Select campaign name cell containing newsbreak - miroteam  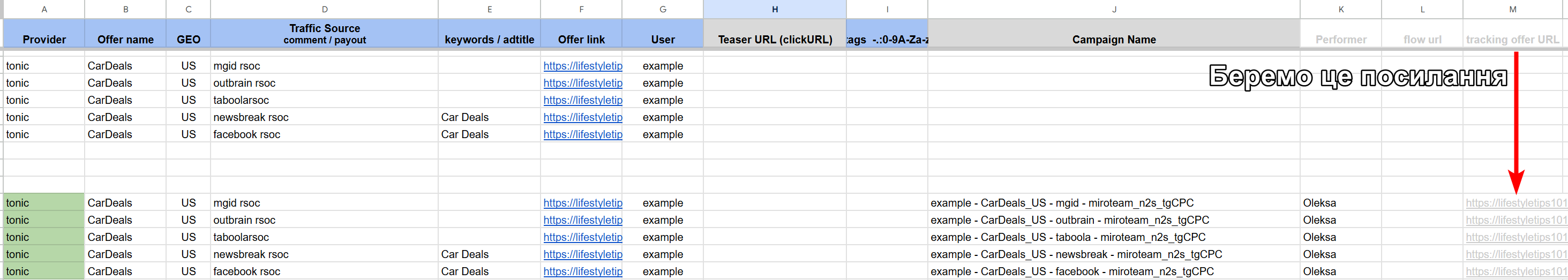pos(1114,254)
